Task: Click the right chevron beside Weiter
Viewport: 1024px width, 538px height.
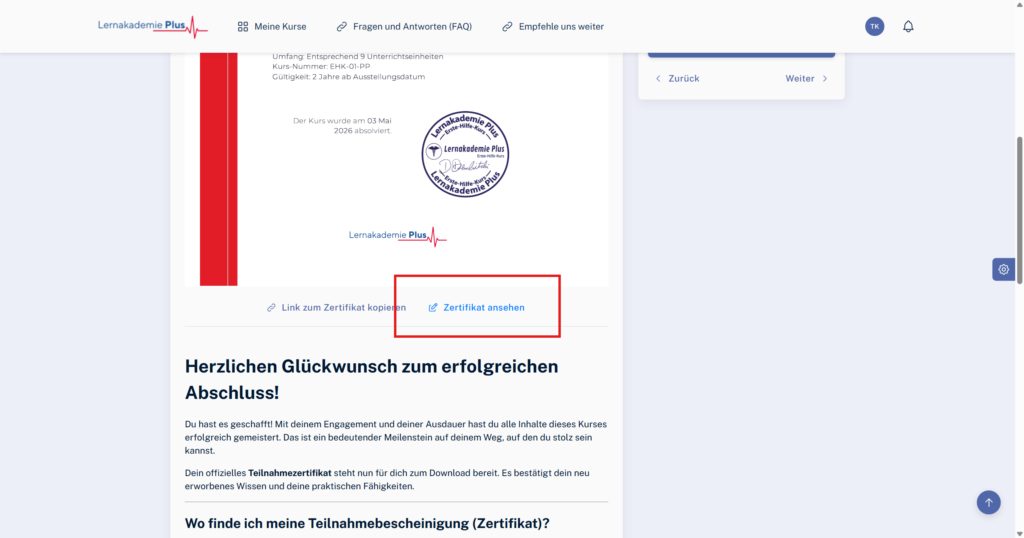Action: [825, 78]
